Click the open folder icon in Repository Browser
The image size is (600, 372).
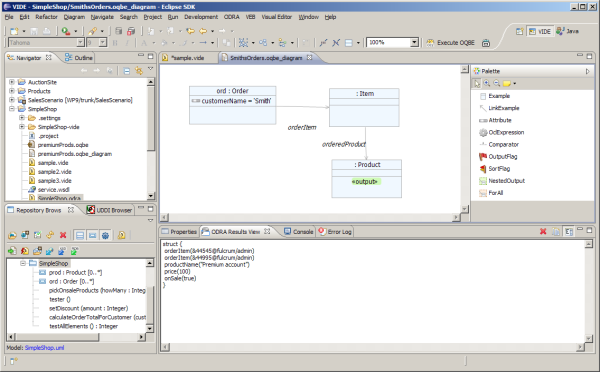[12, 235]
